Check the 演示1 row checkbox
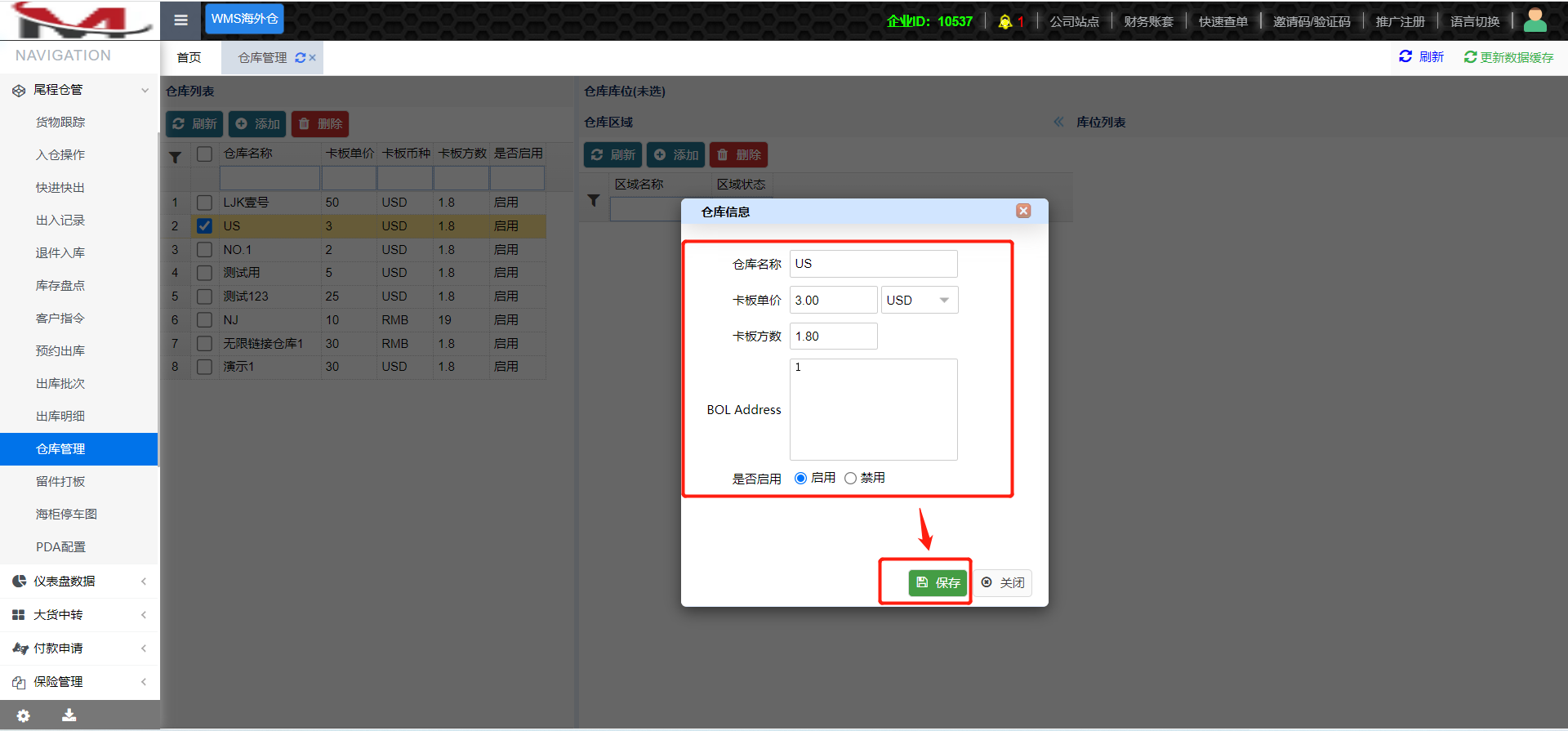This screenshot has width=1568, height=731. pyautogui.click(x=205, y=367)
